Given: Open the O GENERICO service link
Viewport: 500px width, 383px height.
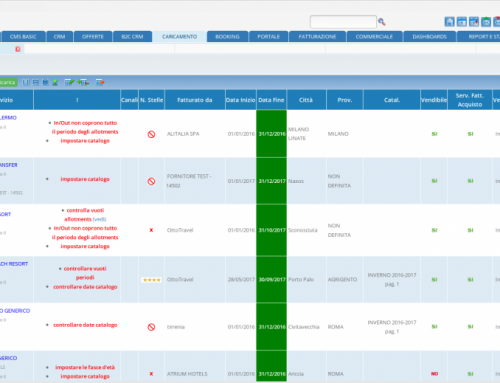Looking at the screenshot, I should 15,311.
